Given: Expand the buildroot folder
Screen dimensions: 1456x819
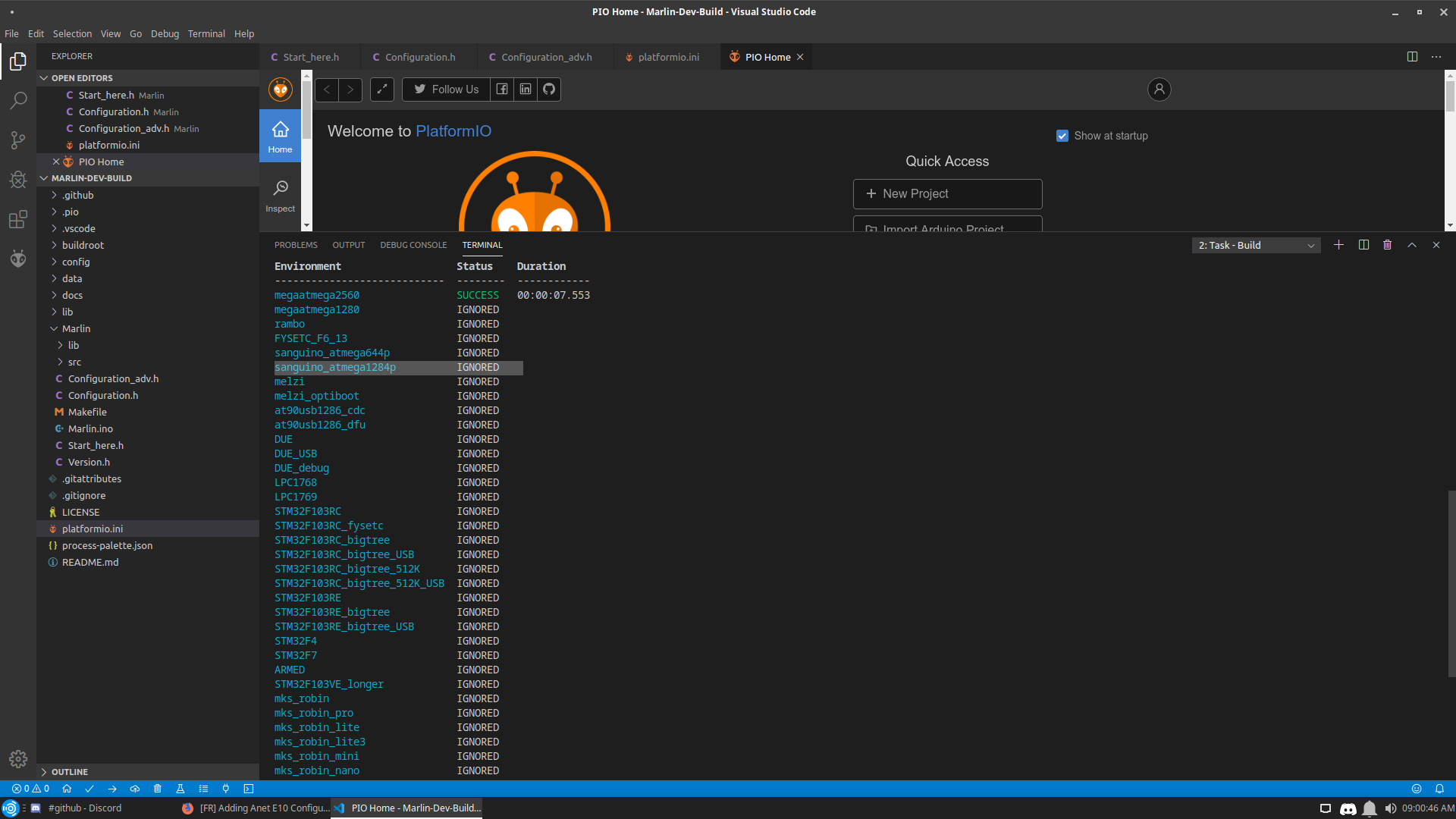Looking at the screenshot, I should 83,245.
